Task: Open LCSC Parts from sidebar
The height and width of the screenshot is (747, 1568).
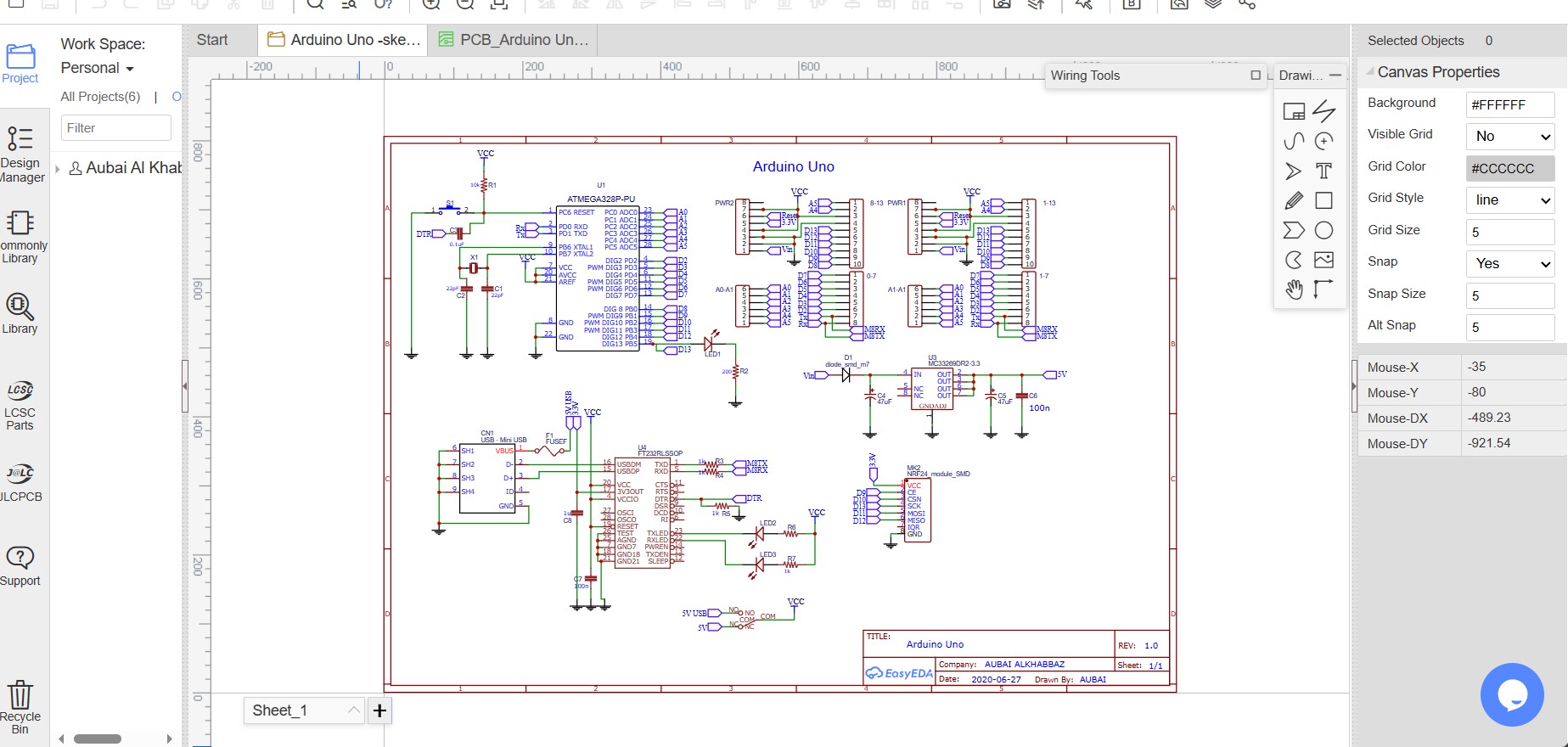Action: point(20,407)
